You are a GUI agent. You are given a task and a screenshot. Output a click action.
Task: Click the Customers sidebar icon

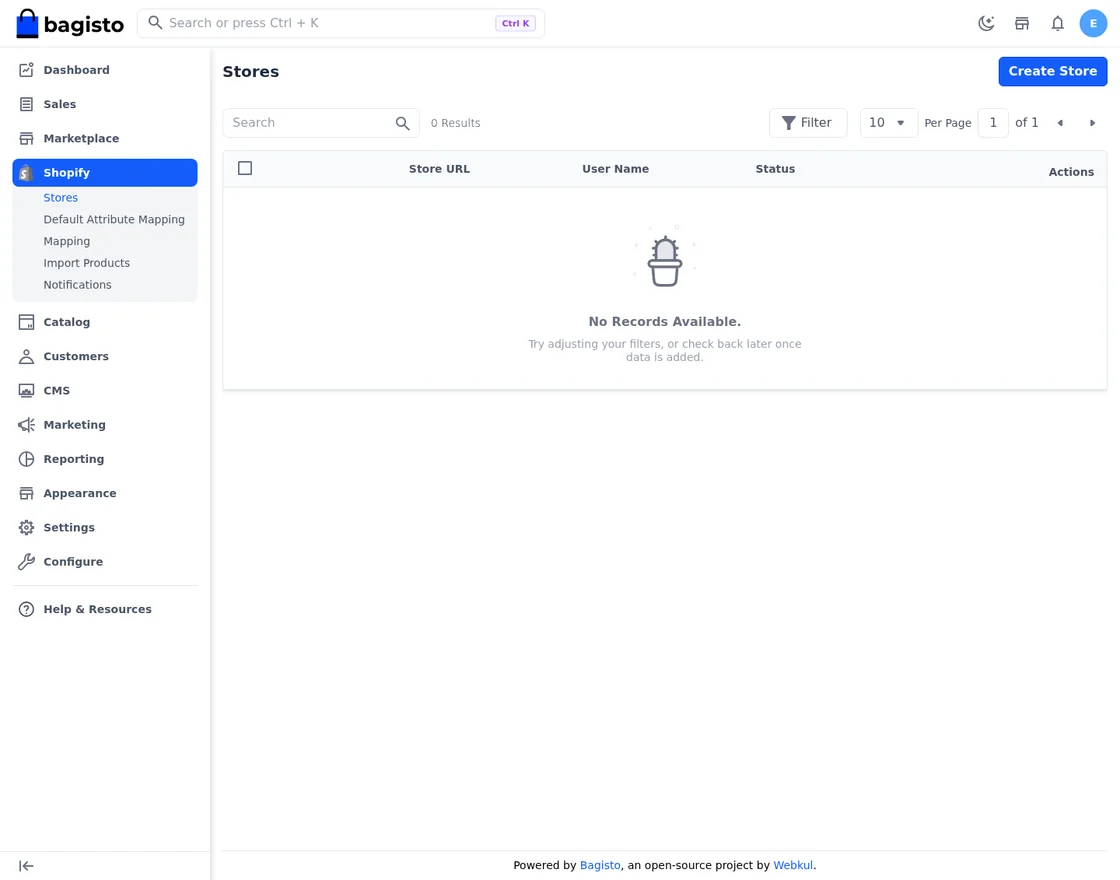[x=26, y=356]
